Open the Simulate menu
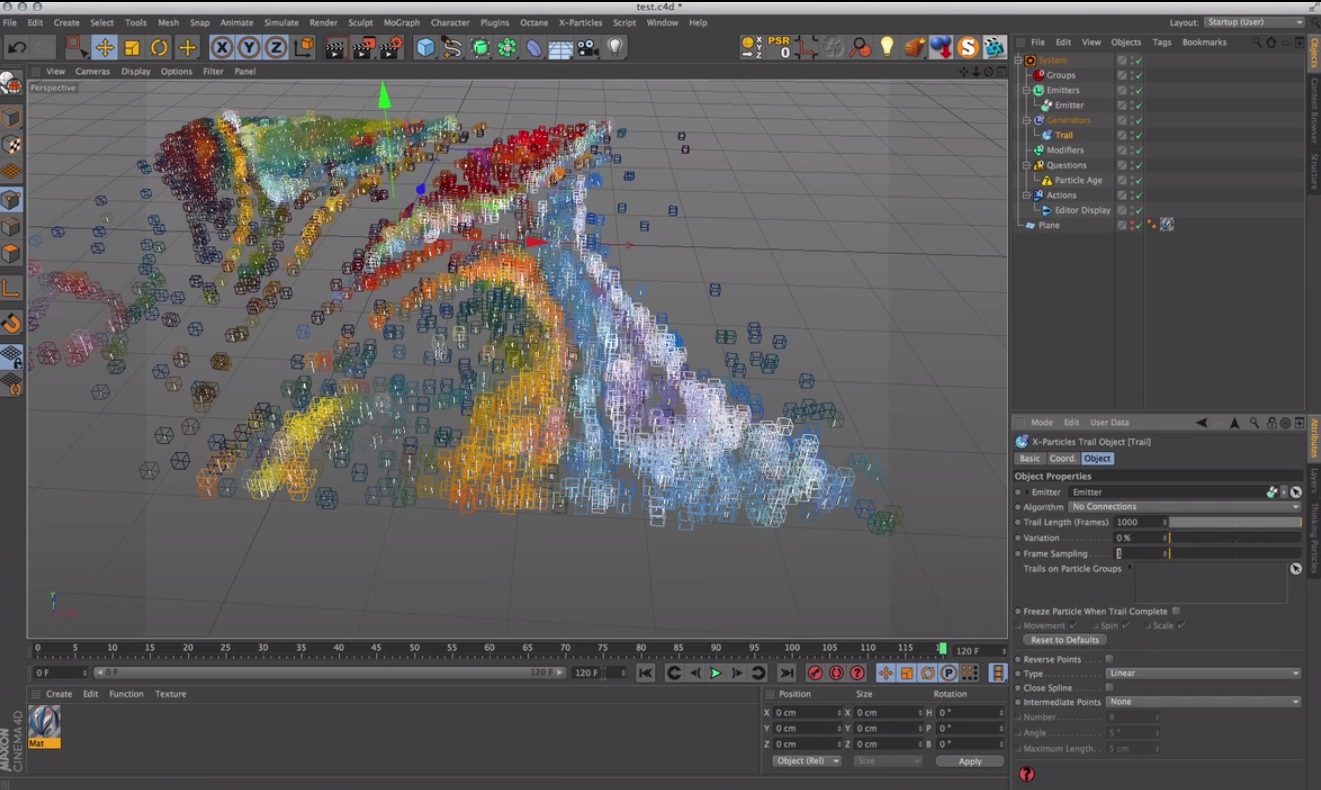 [281, 22]
